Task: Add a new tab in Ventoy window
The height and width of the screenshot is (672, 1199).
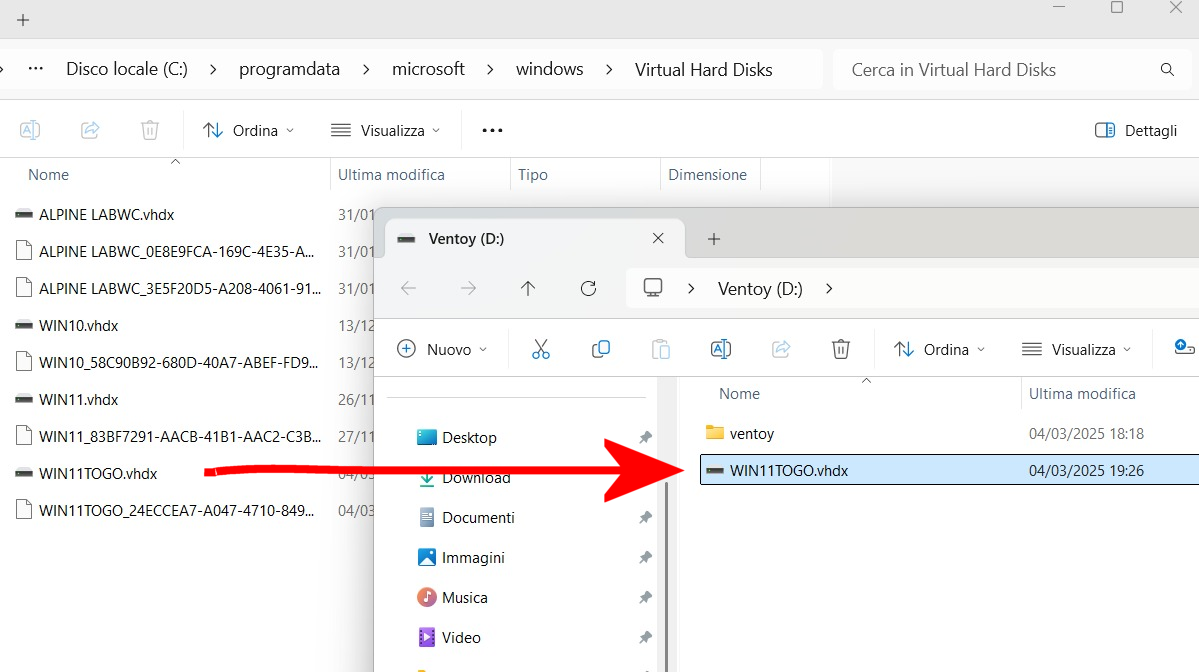Action: [x=713, y=239]
